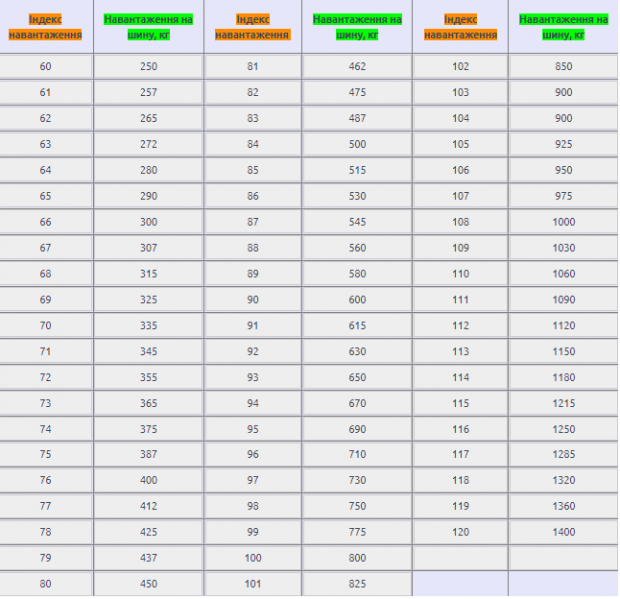Click the load index 120 cell

point(460,533)
